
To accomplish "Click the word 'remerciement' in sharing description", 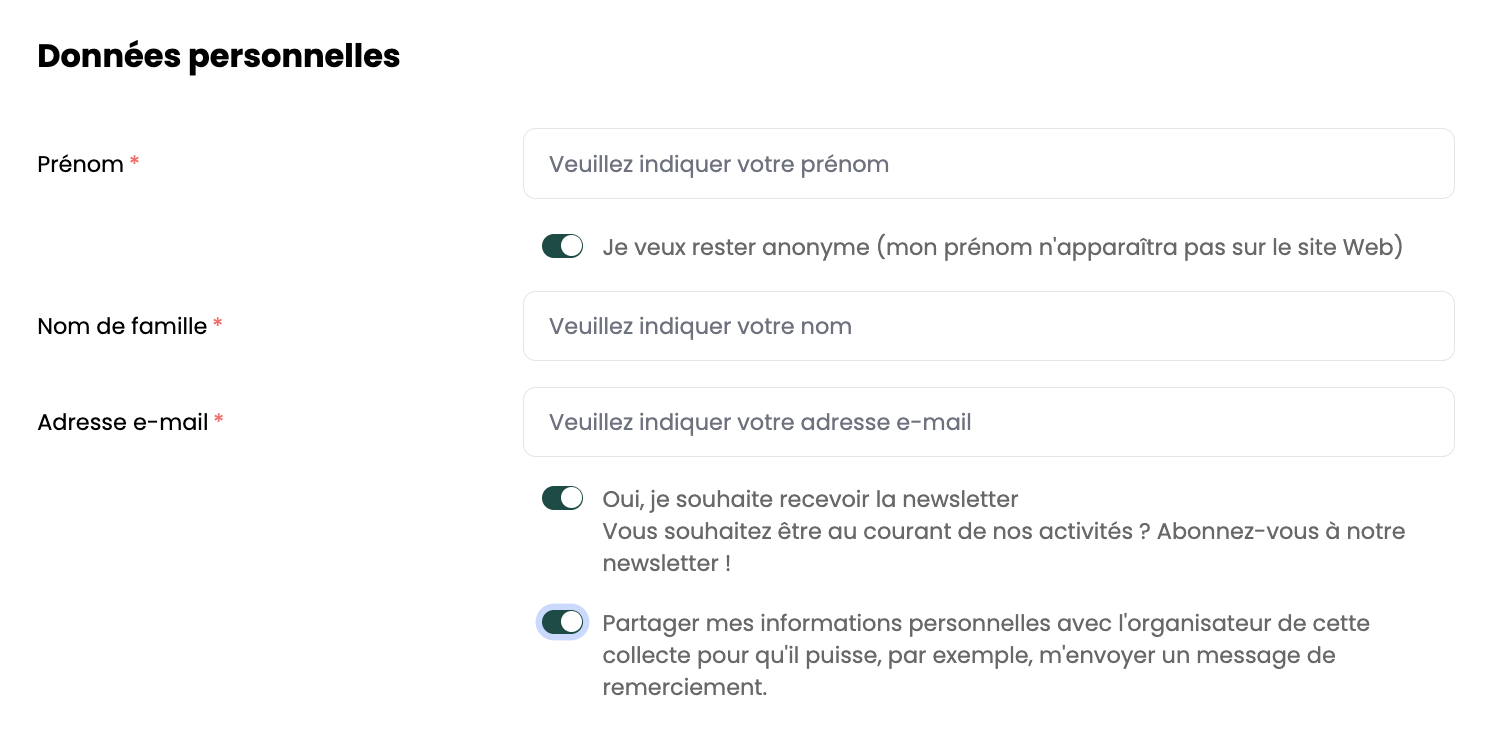I will (x=682, y=688).
